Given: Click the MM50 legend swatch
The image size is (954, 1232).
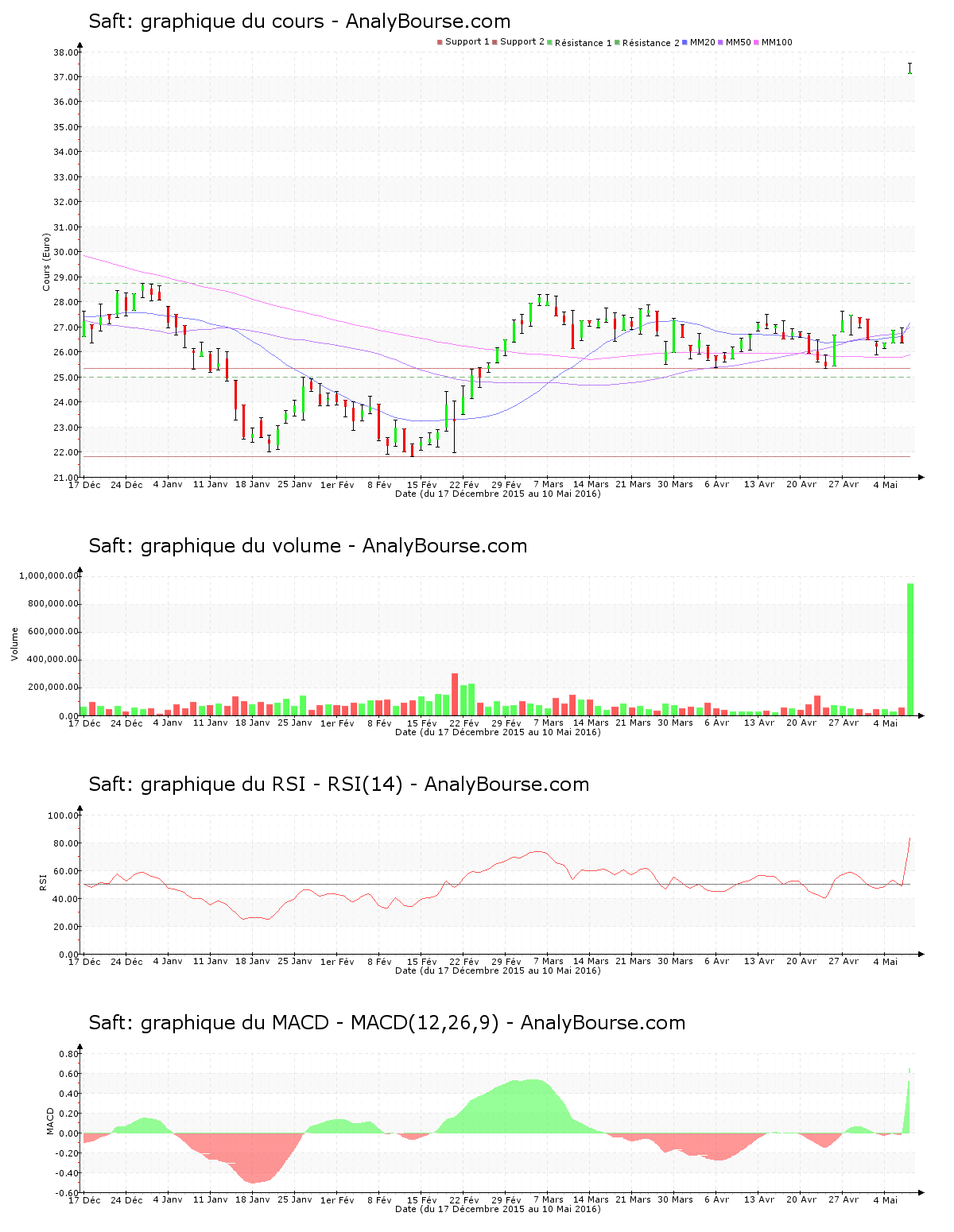Looking at the screenshot, I should (721, 42).
